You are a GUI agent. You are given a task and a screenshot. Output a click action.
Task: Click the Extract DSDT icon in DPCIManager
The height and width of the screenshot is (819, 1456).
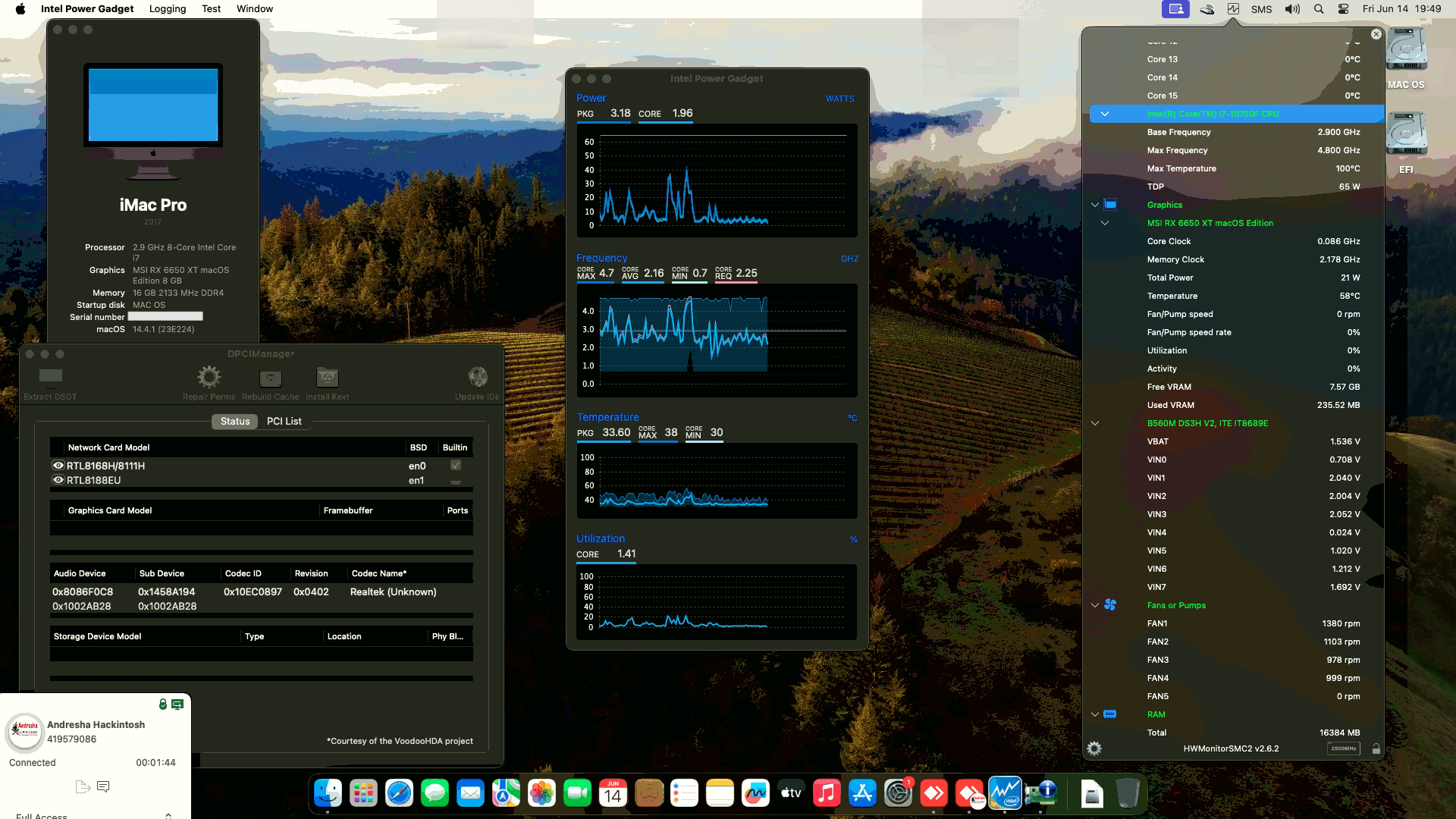coord(49,375)
